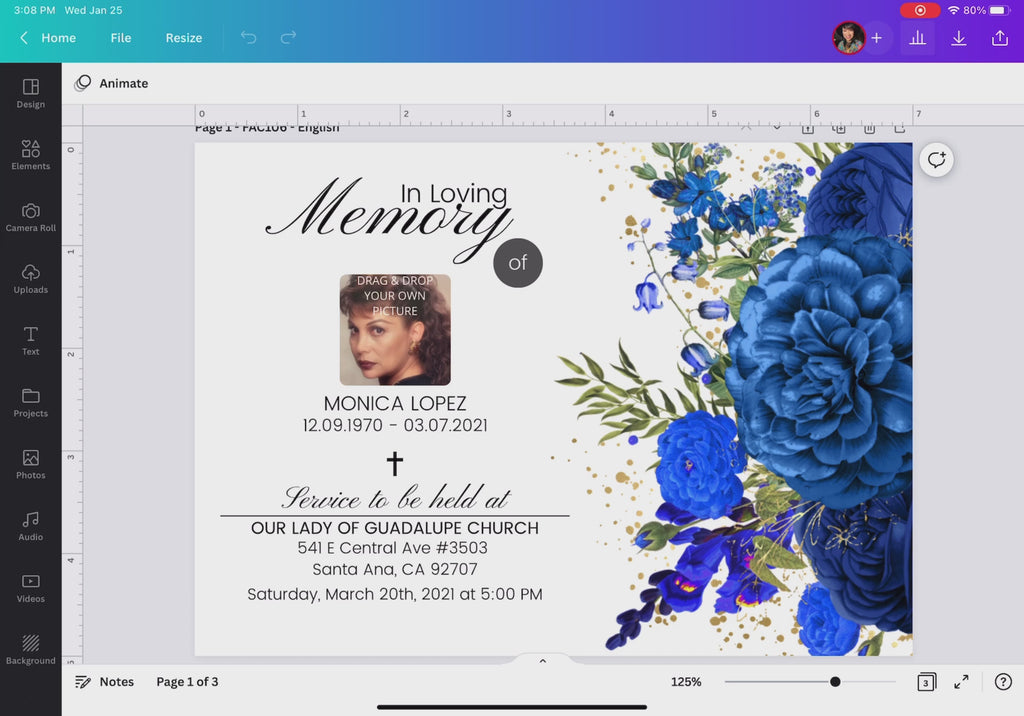This screenshot has width=1024, height=716.
Task: Add a comment with the bubble icon
Action: (936, 159)
